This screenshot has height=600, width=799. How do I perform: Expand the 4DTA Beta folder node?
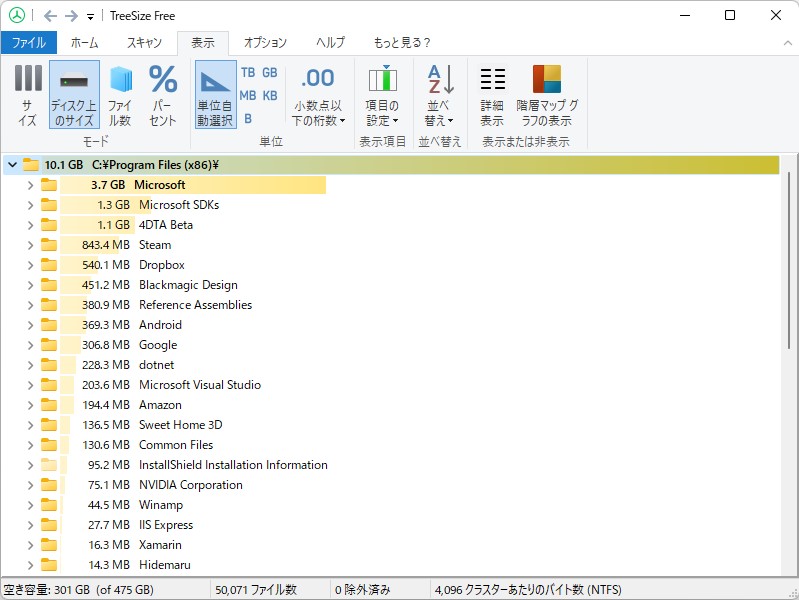coord(31,225)
